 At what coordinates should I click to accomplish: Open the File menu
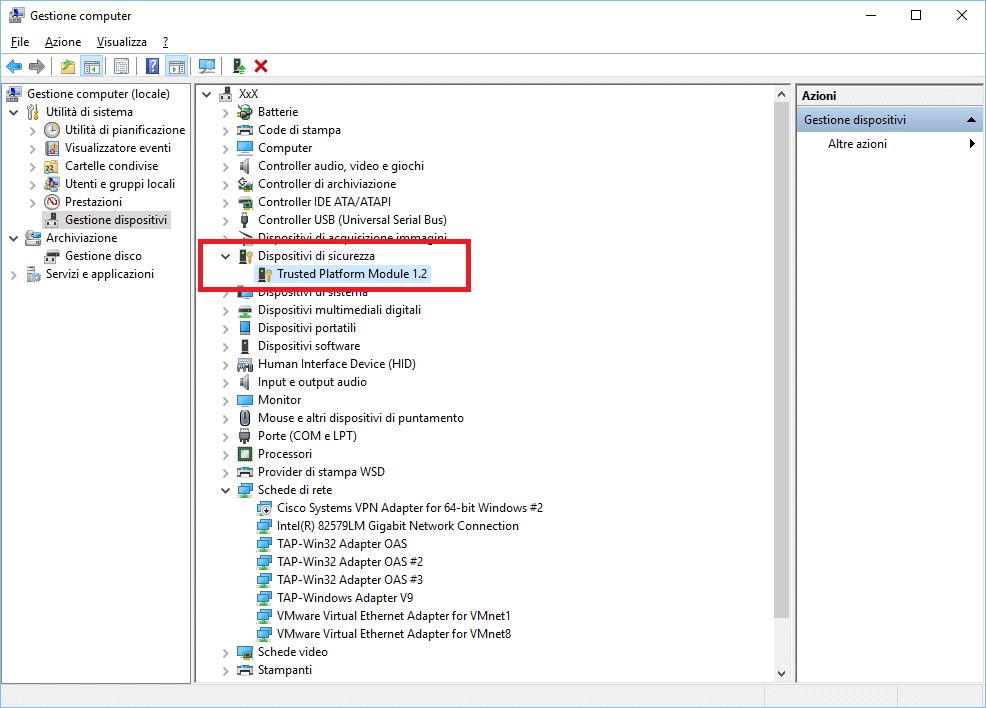pos(20,41)
